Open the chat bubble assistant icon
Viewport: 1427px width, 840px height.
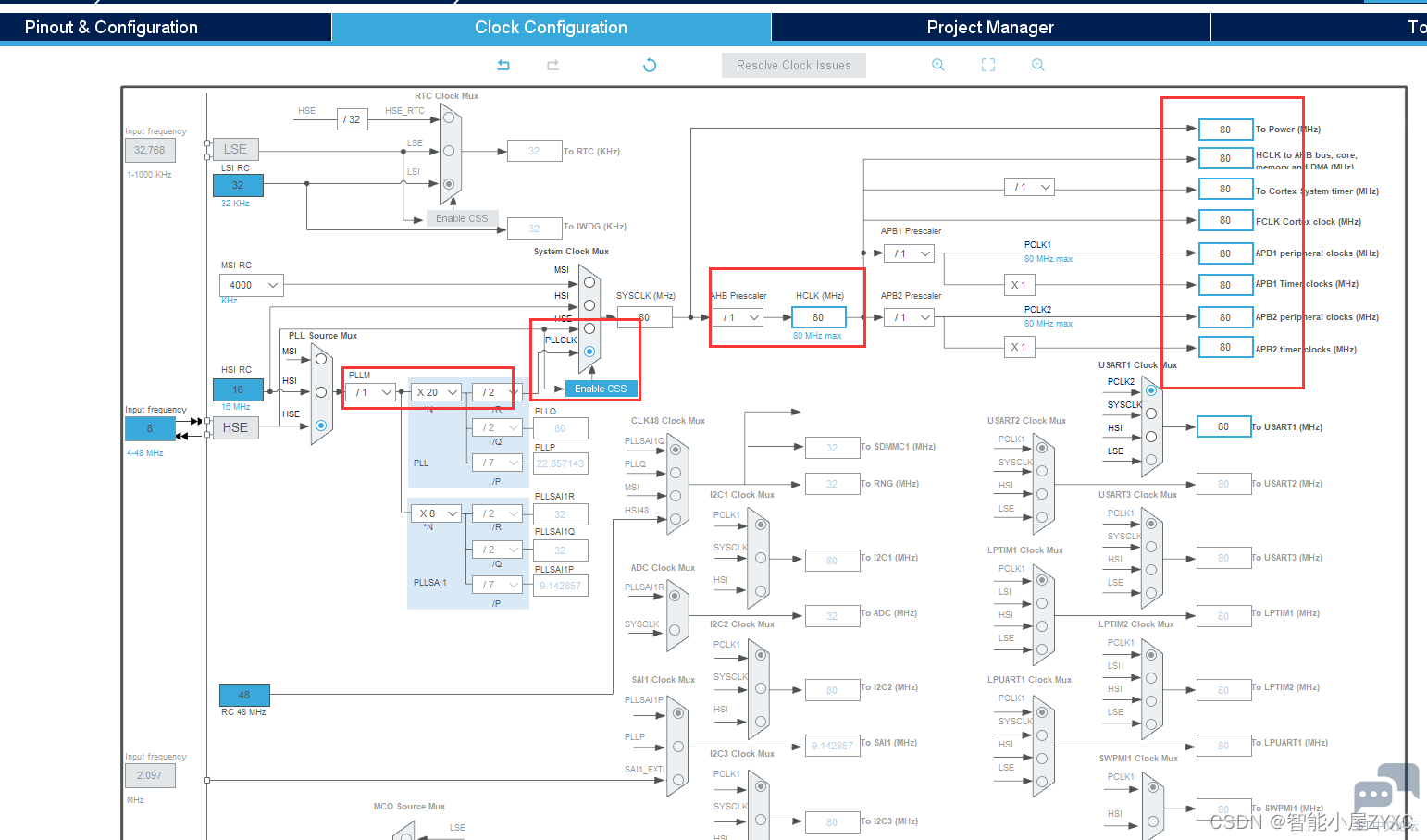pyautogui.click(x=1385, y=789)
